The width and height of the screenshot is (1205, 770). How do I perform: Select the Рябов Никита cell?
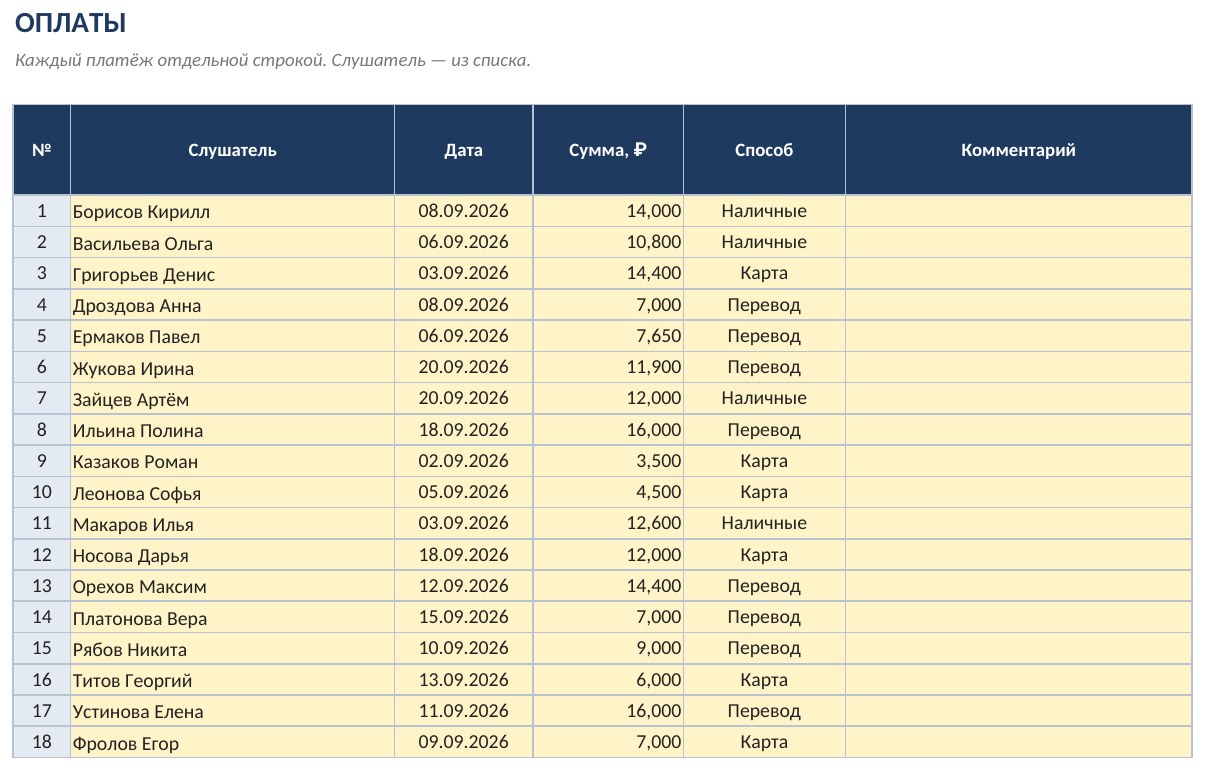pos(232,649)
